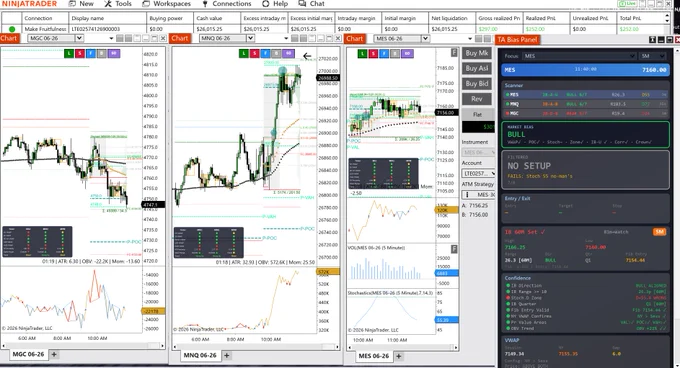680x368 pixels.
Task: Click first toolbar icon on MES chart header
Action: pos(479,39)
